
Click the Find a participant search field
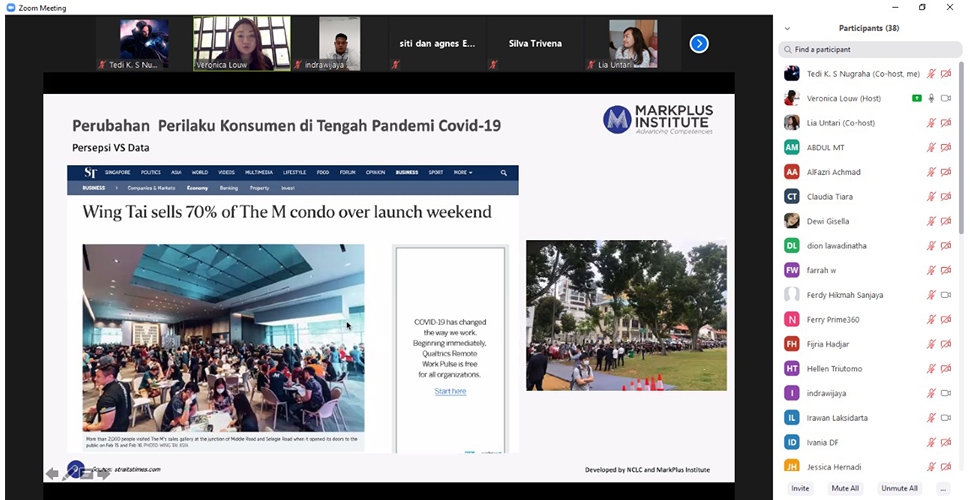point(868,49)
